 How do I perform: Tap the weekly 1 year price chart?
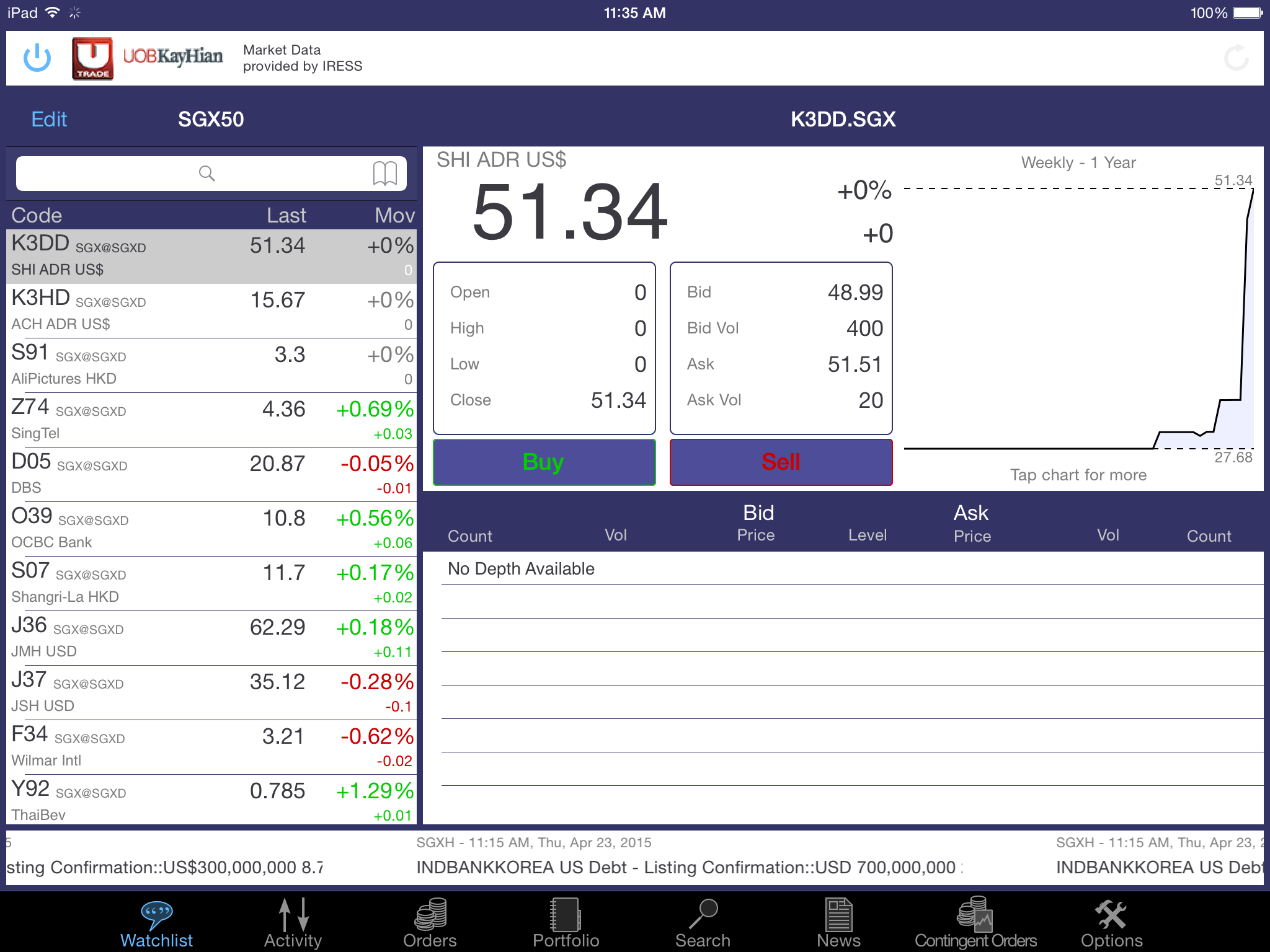(x=1079, y=319)
